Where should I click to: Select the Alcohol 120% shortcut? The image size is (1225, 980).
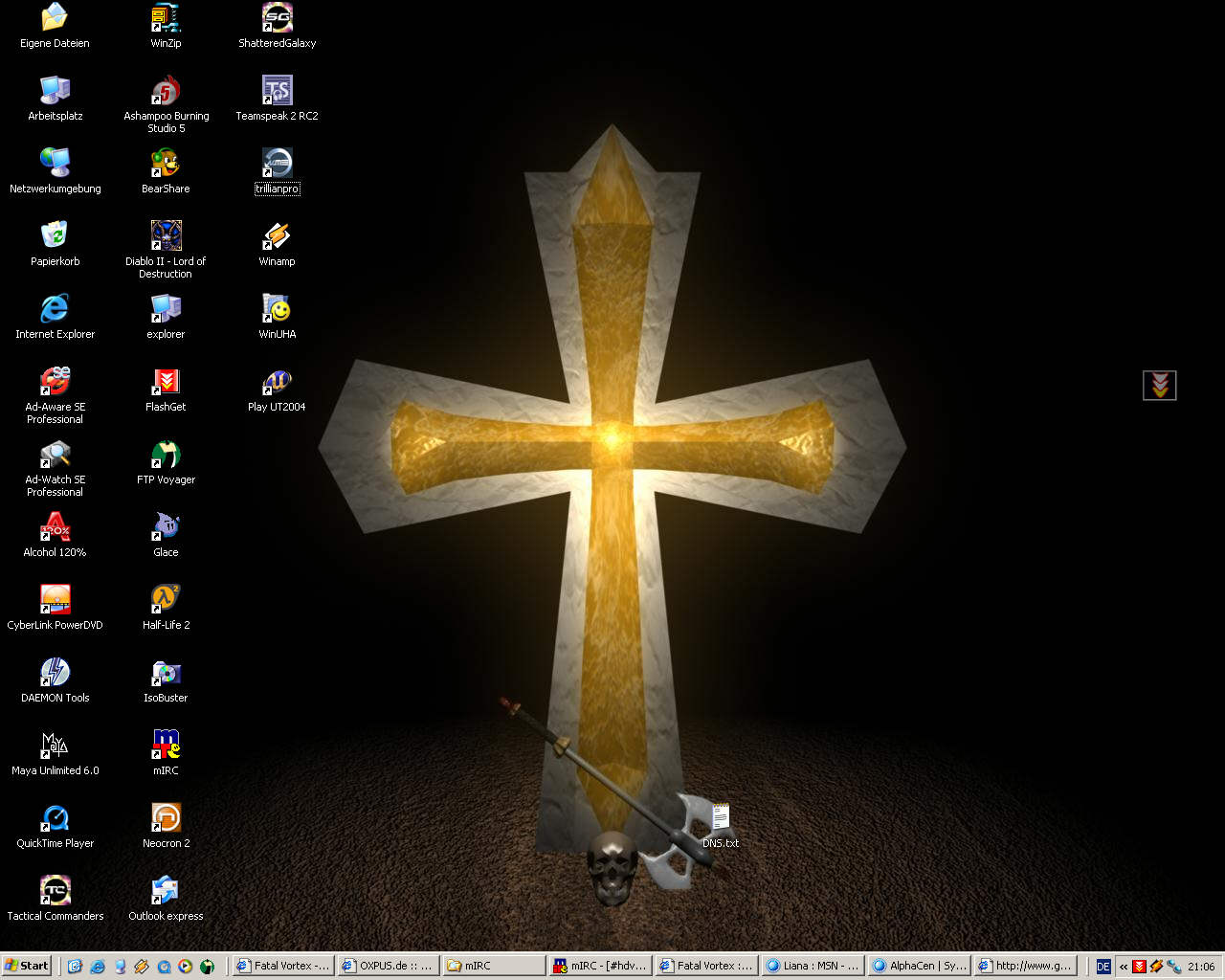pyautogui.click(x=55, y=527)
